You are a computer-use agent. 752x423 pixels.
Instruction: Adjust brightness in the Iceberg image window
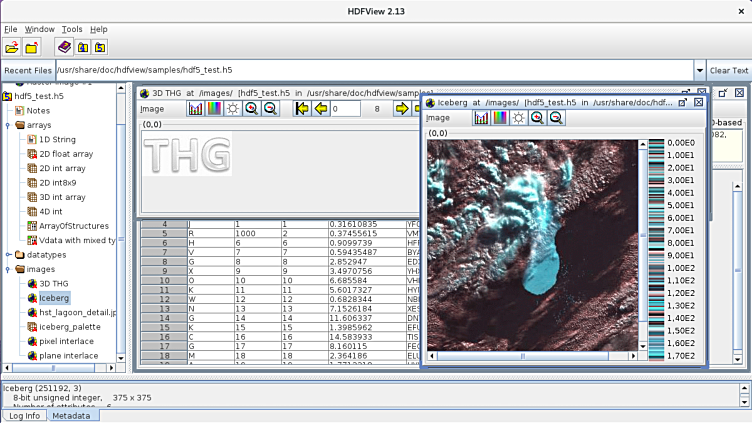pos(518,118)
